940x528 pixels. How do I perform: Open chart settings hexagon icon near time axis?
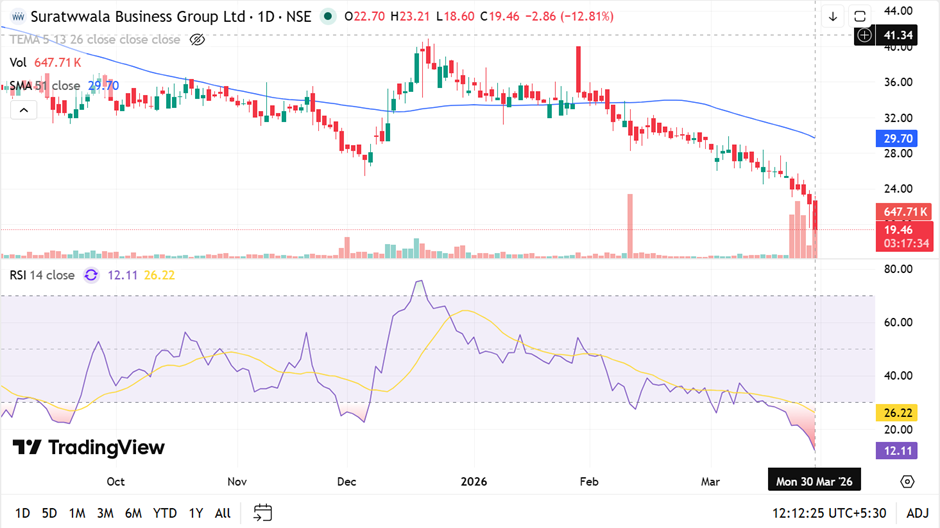tap(906, 481)
